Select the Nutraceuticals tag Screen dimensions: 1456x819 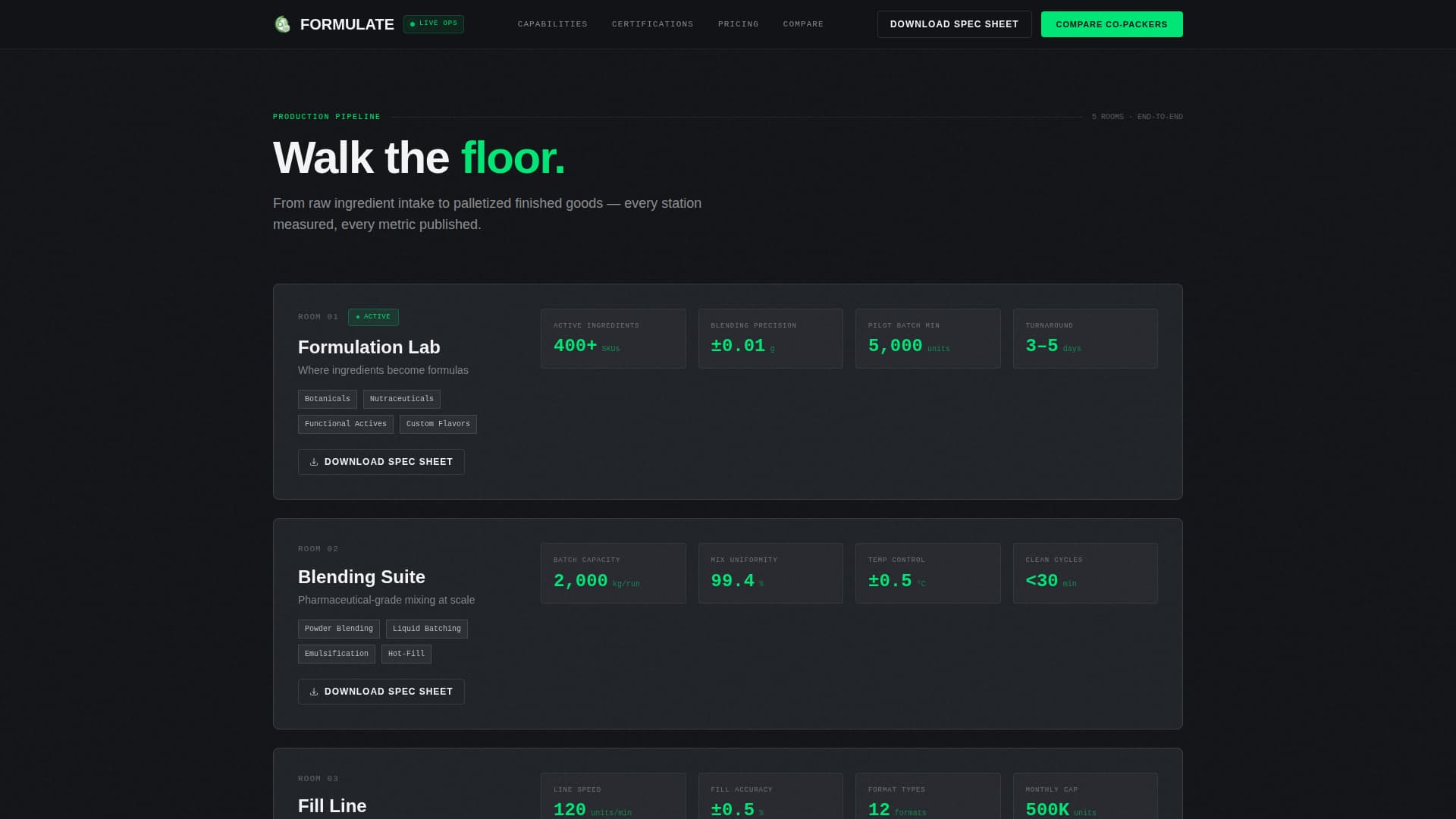click(x=401, y=399)
